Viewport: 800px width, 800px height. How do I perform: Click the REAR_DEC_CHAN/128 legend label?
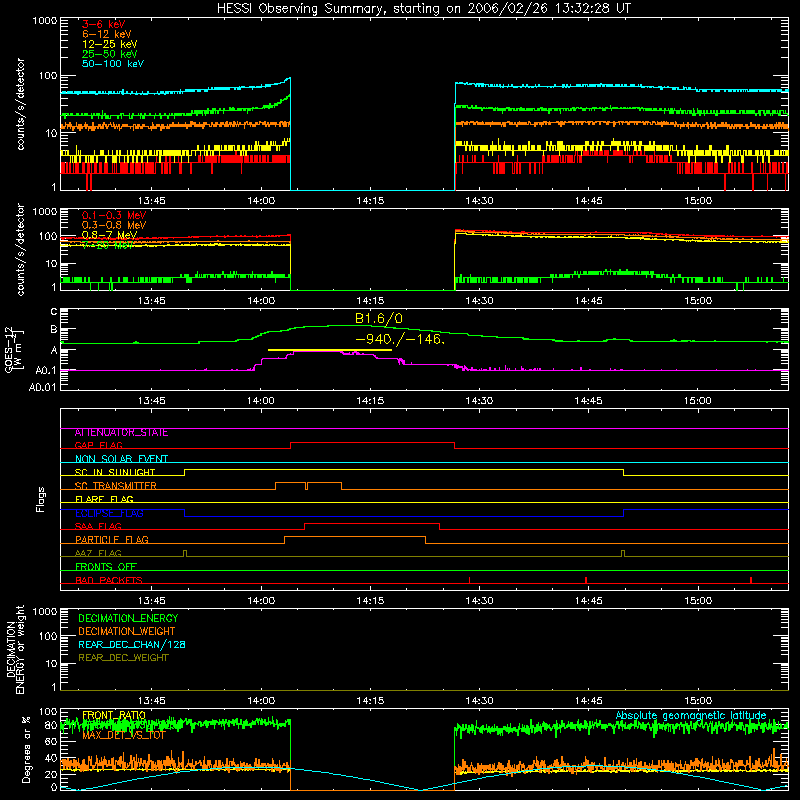click(x=132, y=645)
